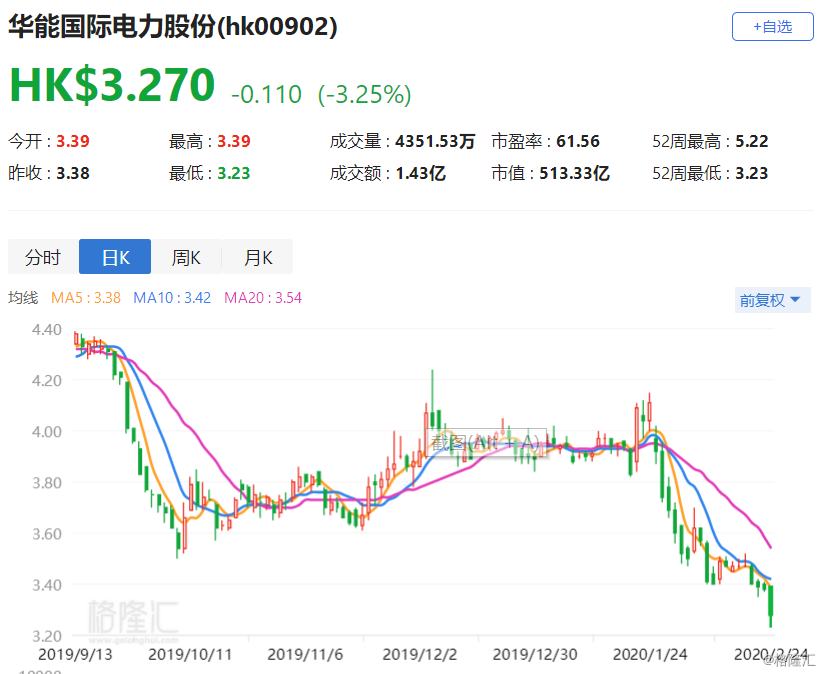Click the 4.40 price axis label
This screenshot has width=823, height=674.
coord(47,330)
